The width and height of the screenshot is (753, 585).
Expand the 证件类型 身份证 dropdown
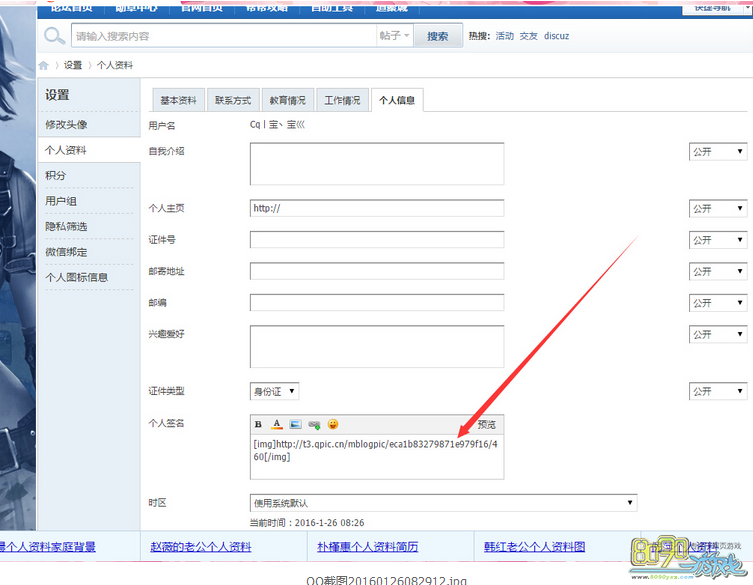pyautogui.click(x=274, y=392)
